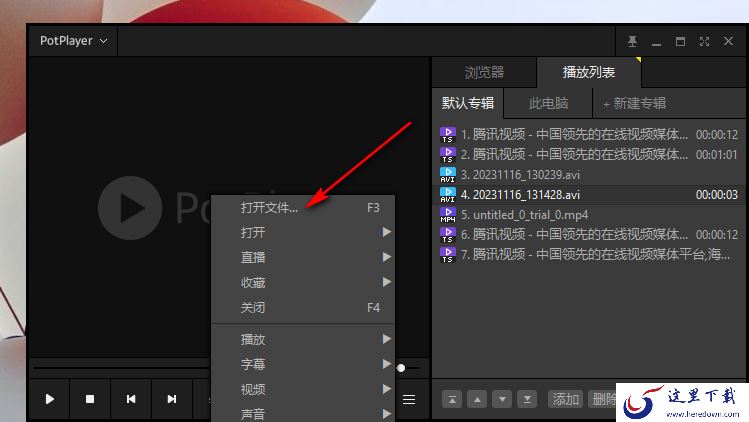This screenshot has width=749, height=422.
Task: Select 3. 20231116_130239.avi in playlist
Action: pyautogui.click(x=588, y=174)
